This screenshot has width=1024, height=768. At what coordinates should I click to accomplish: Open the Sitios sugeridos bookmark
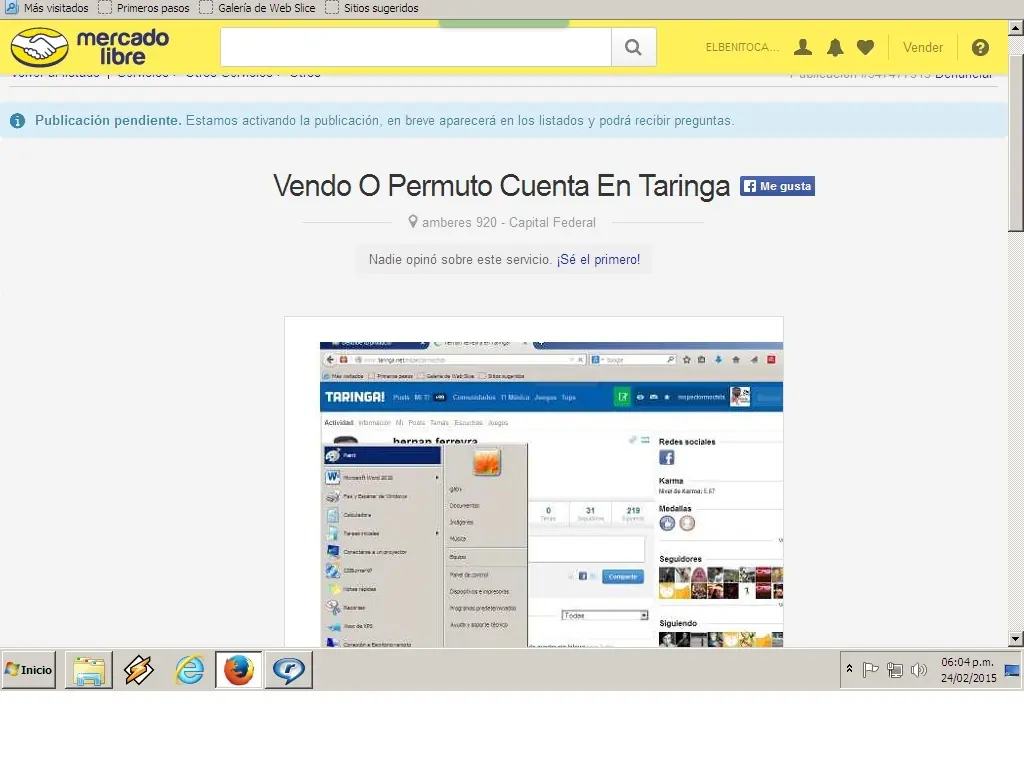click(x=372, y=8)
